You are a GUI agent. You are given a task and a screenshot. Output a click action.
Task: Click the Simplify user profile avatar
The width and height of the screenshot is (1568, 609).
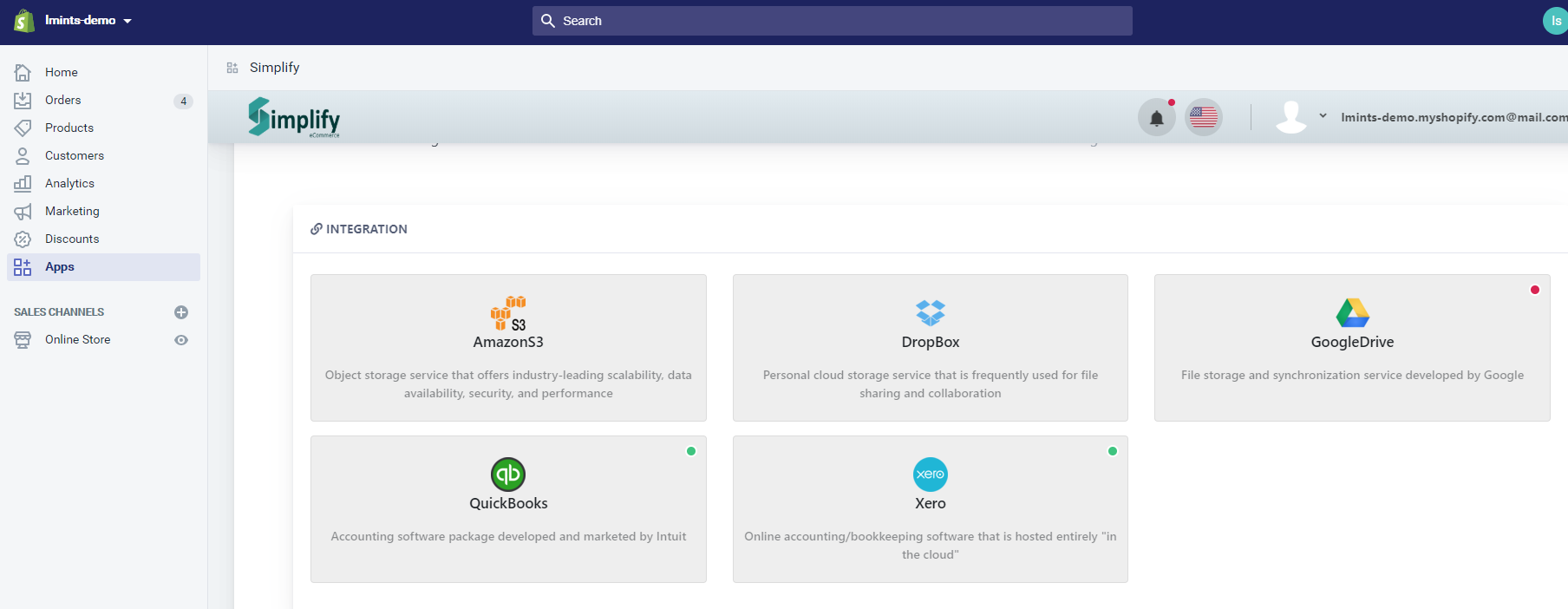point(1291,117)
